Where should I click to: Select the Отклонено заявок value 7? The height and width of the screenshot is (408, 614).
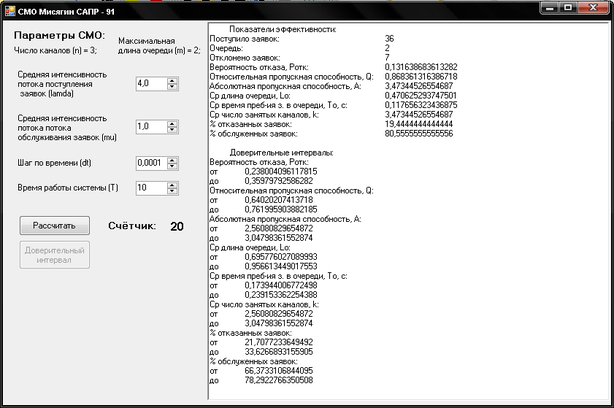[x=387, y=58]
